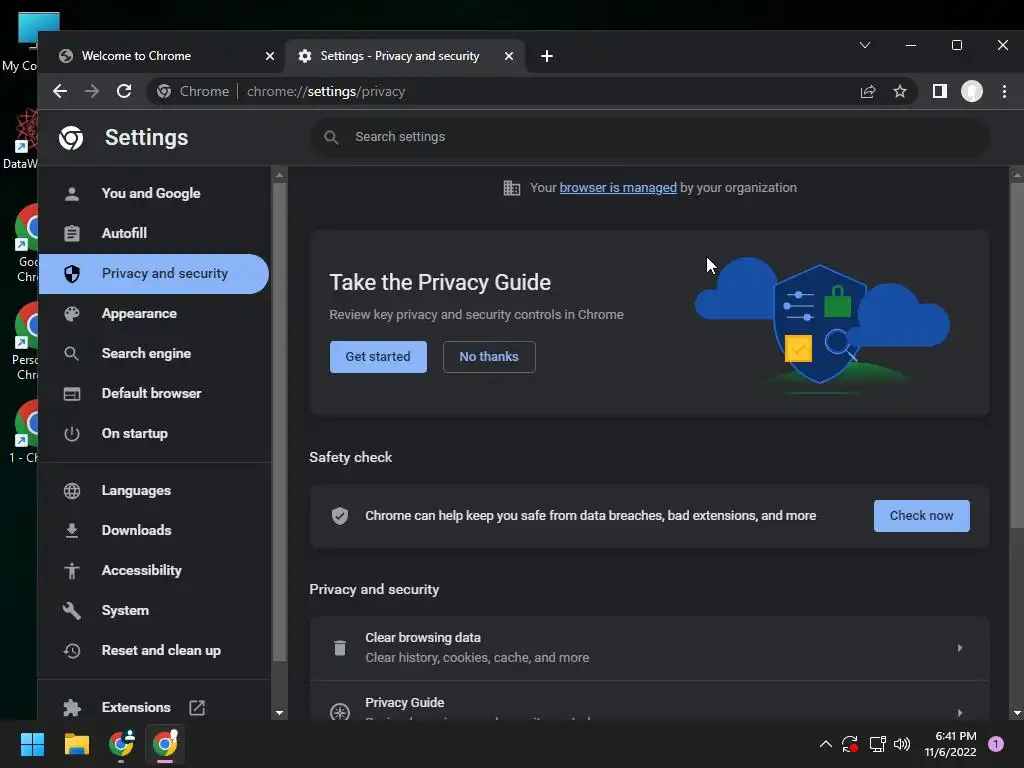Click the Chrome logo next to Settings

(71, 138)
